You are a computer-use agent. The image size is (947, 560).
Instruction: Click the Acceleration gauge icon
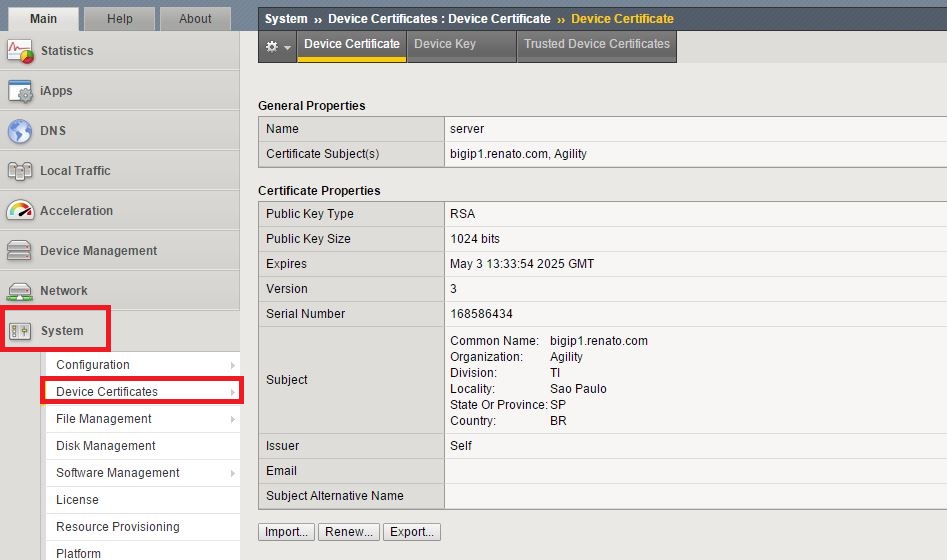coord(20,211)
